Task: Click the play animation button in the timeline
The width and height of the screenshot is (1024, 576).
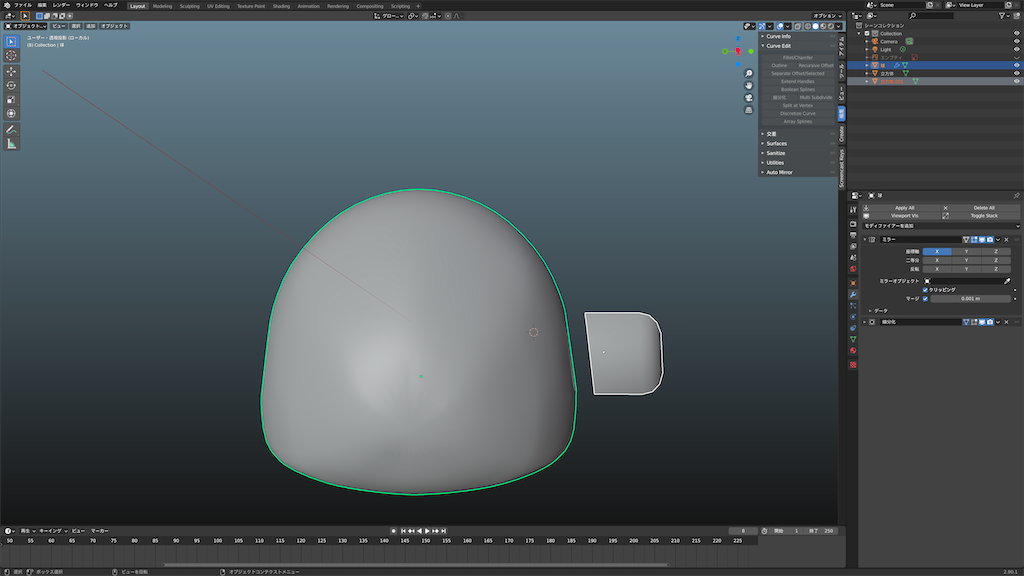Action: pyautogui.click(x=427, y=531)
